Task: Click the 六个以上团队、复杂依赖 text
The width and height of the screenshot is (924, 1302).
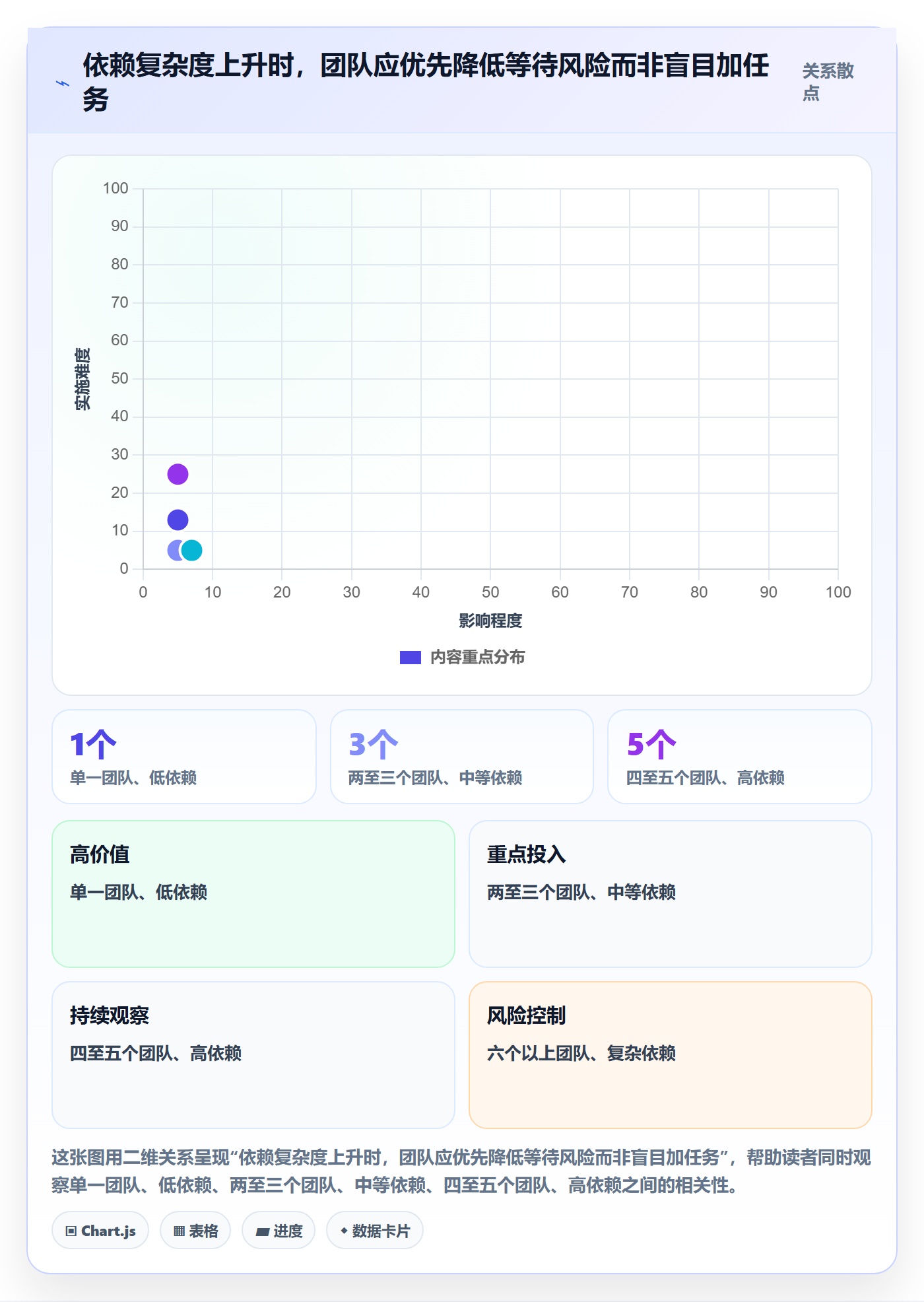Action: [x=581, y=1053]
